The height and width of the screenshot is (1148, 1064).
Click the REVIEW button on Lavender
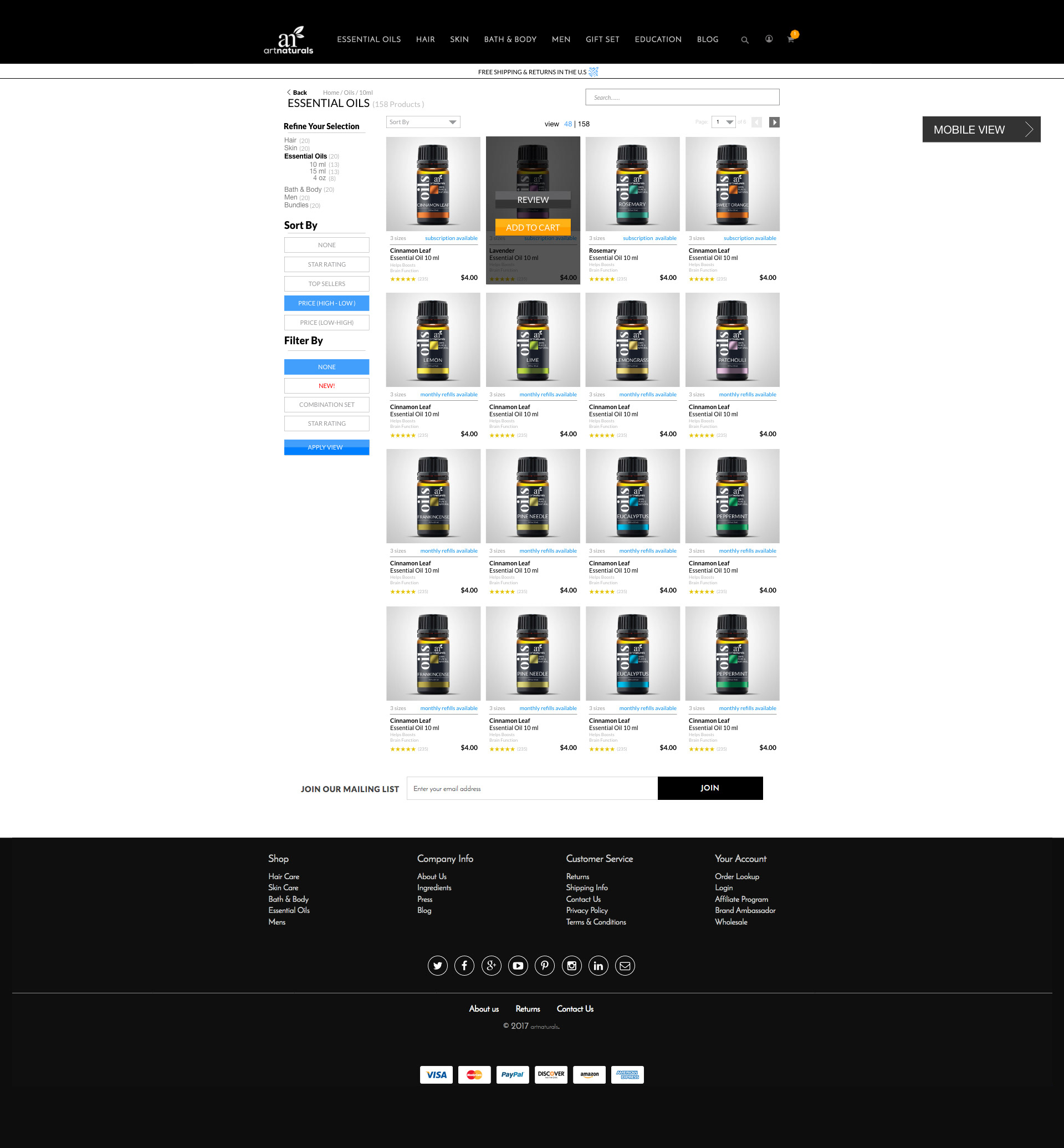point(533,200)
